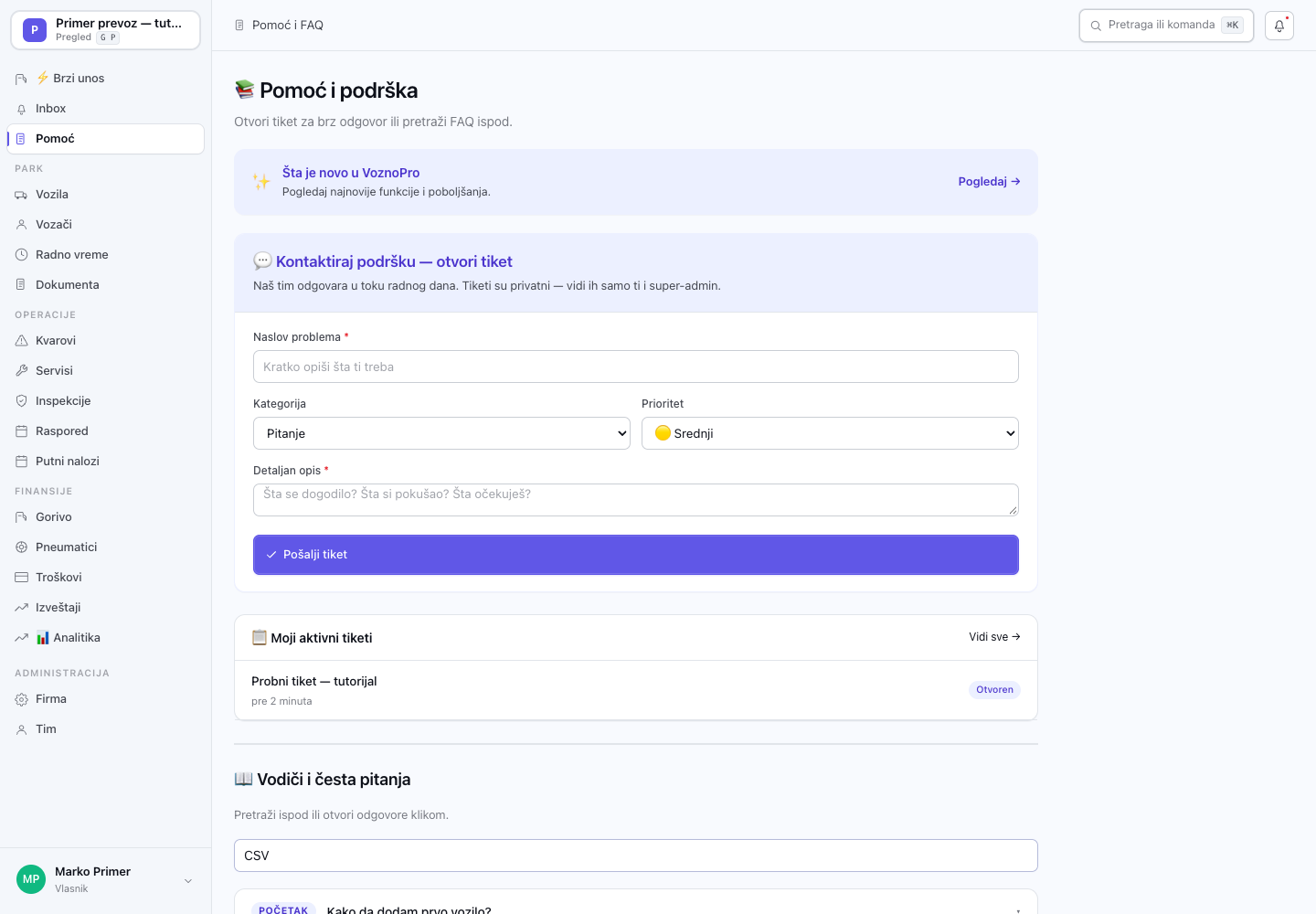This screenshot has height=914, width=1316.
Task: Click the notification bell icon
Action: [x=1279, y=26]
